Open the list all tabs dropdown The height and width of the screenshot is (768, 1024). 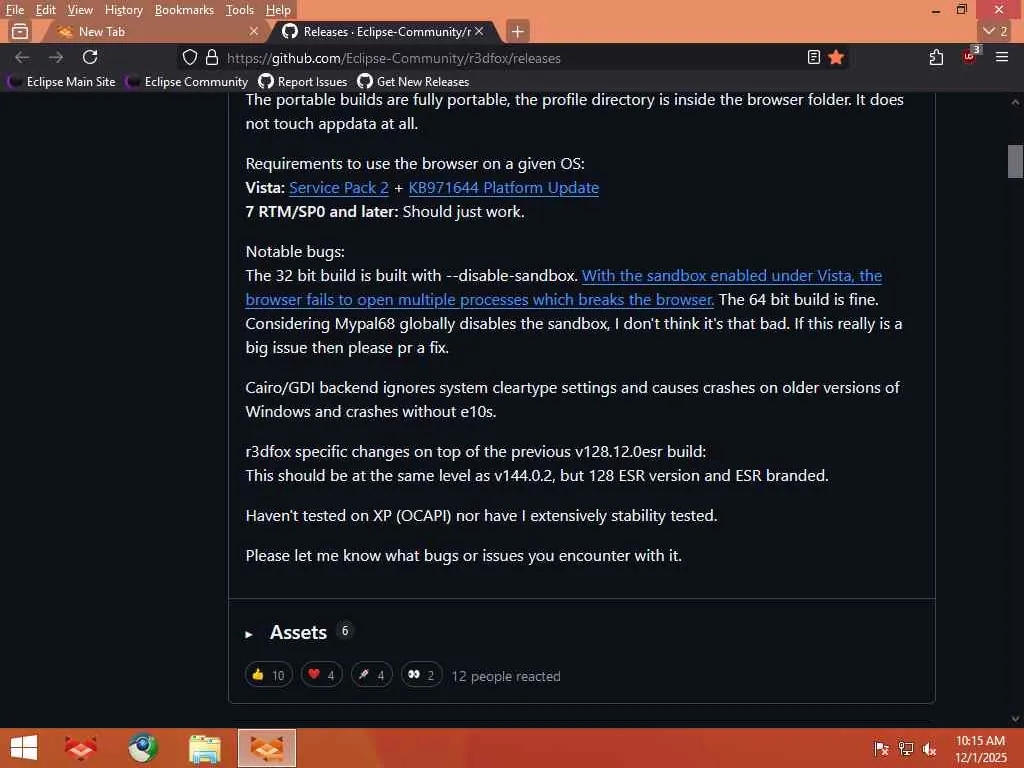click(995, 31)
